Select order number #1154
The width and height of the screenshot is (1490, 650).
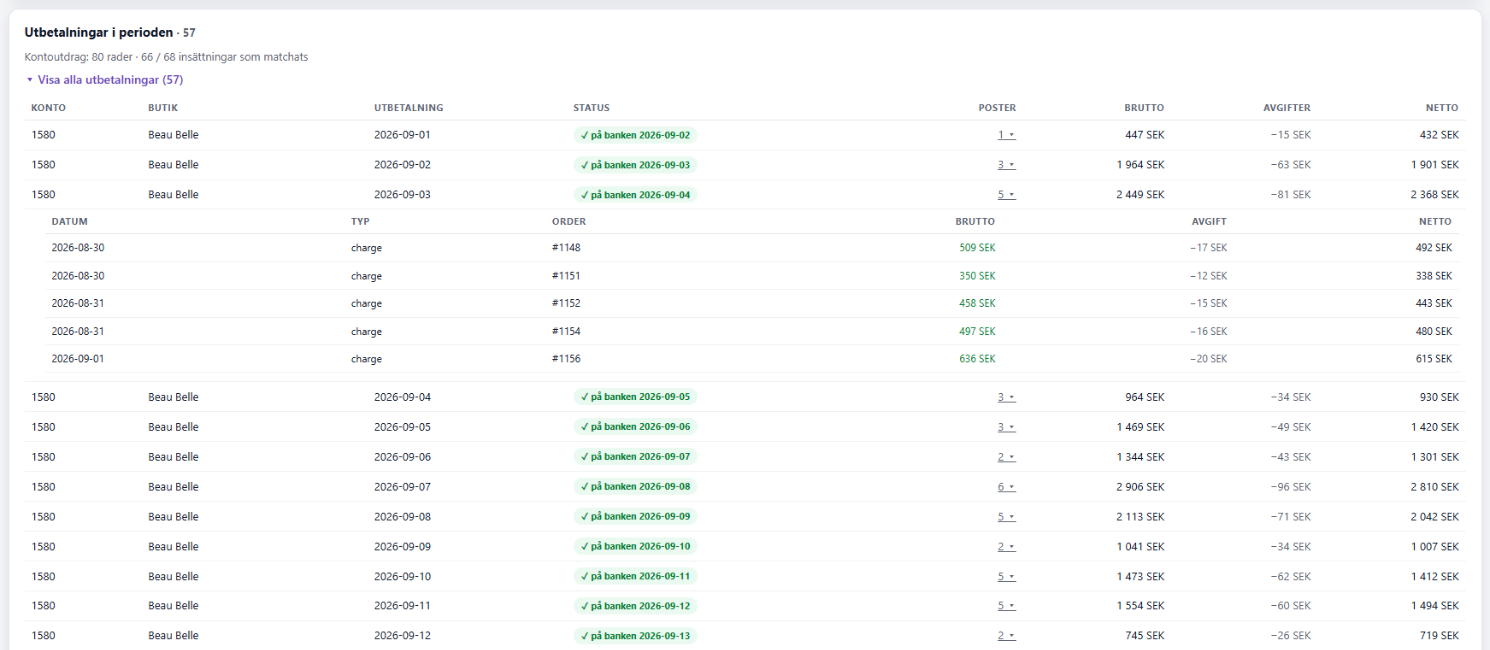click(x=566, y=331)
